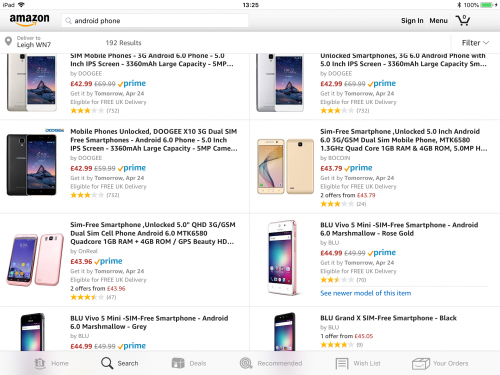Expand the Filter dropdown
This screenshot has width=500, height=375.
tap(475, 43)
